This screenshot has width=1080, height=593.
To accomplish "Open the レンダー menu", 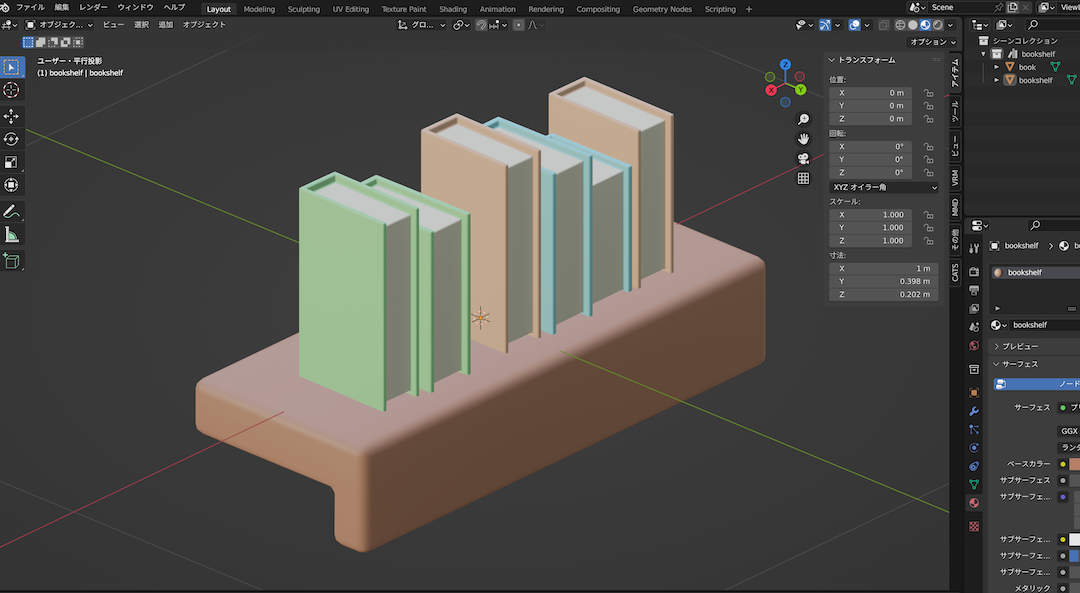I will coord(94,8).
